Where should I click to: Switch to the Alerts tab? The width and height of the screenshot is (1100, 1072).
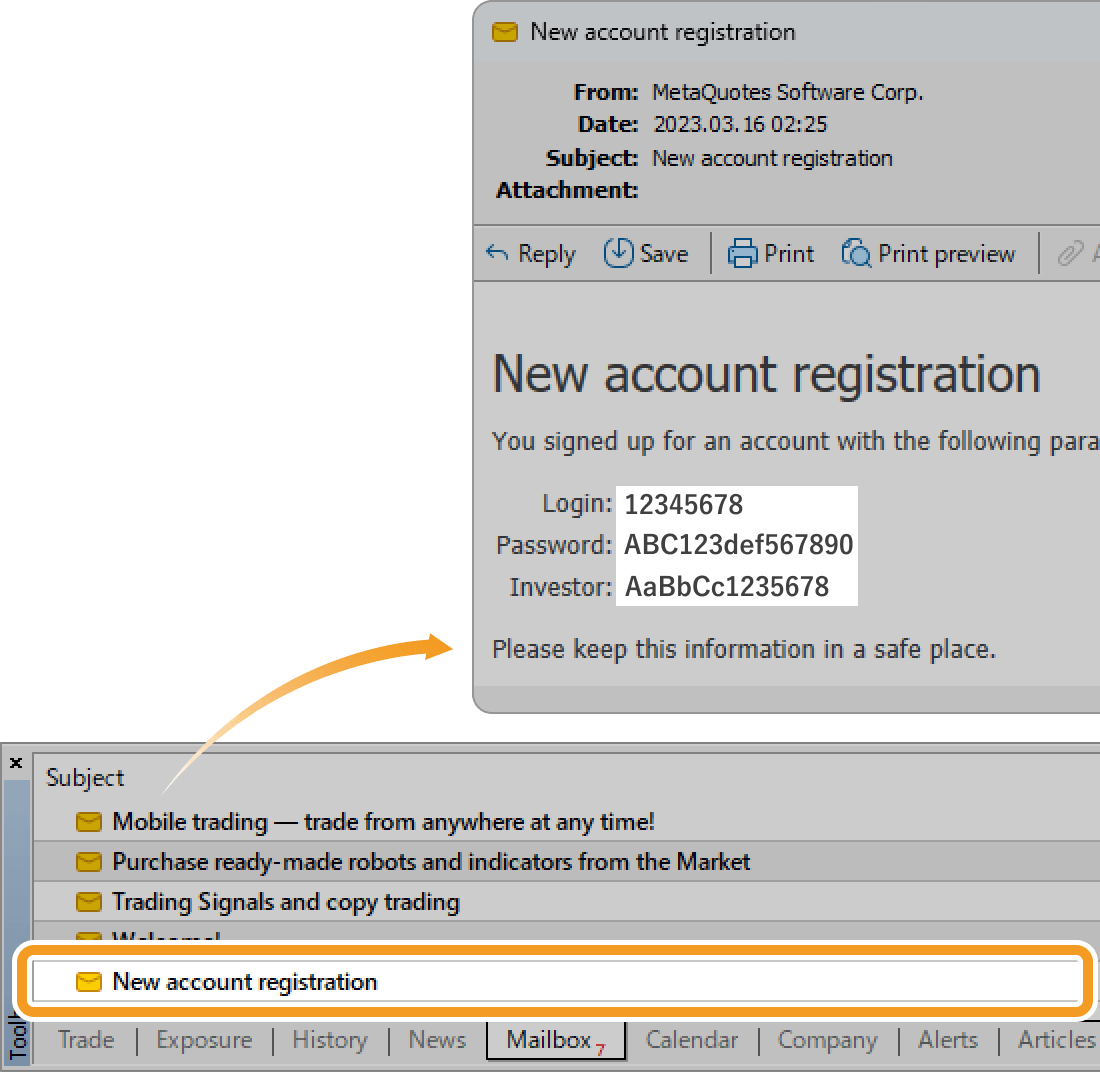[948, 1039]
